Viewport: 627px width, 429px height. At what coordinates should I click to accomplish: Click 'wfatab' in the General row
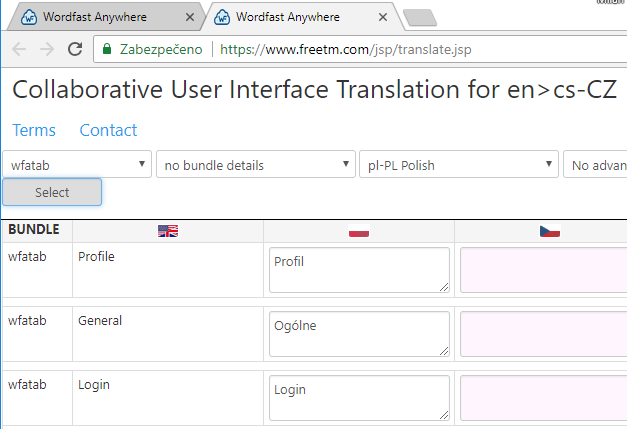coord(27,321)
